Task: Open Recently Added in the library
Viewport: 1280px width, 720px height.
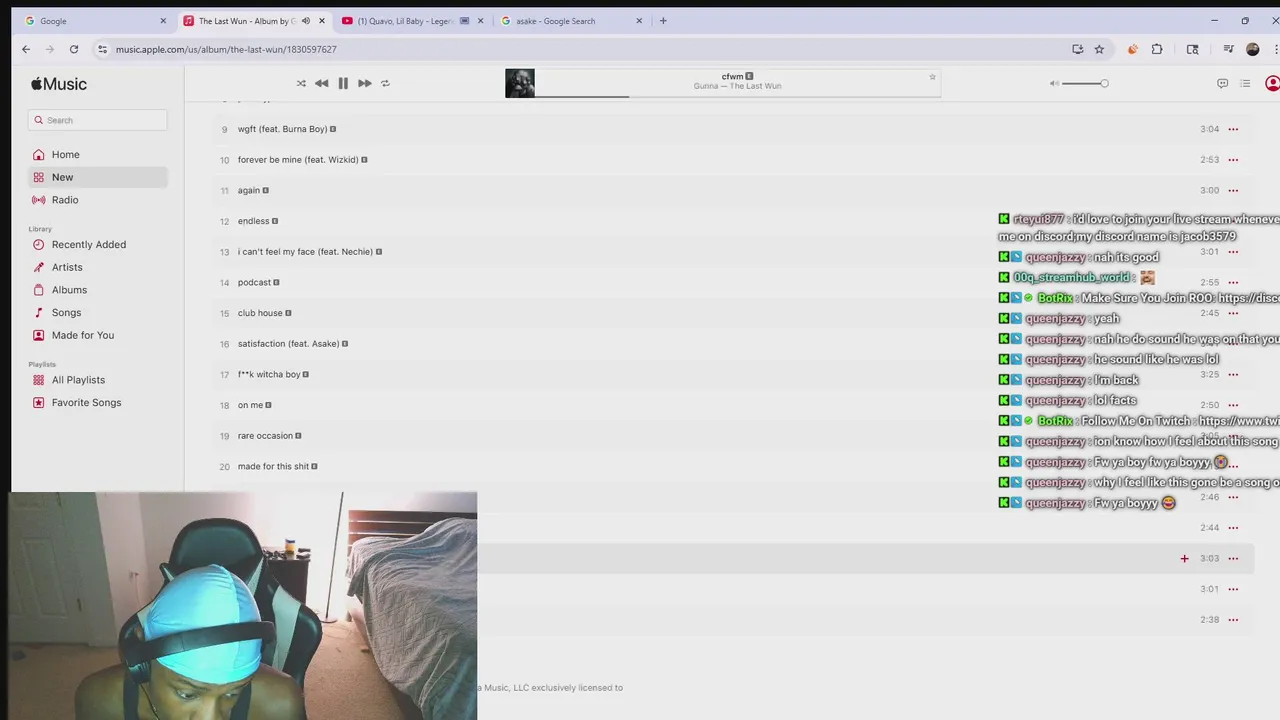Action: click(98, 245)
